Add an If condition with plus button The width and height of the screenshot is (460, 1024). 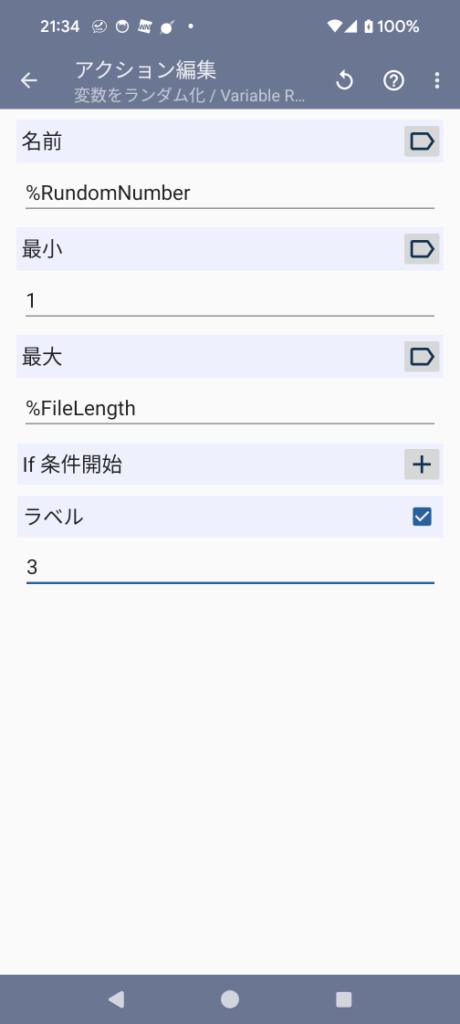click(x=421, y=464)
